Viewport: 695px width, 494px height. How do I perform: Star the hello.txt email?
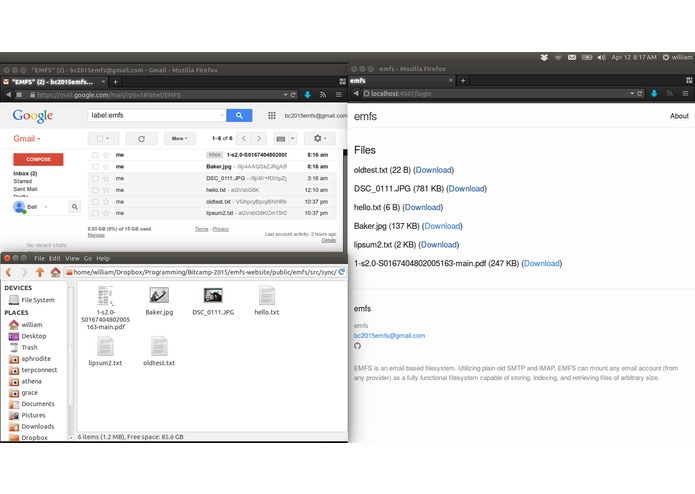tap(106, 190)
